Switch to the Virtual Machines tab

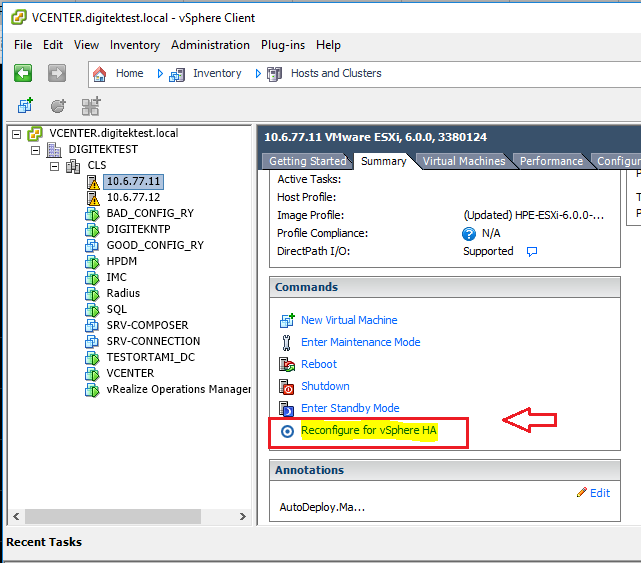[464, 161]
